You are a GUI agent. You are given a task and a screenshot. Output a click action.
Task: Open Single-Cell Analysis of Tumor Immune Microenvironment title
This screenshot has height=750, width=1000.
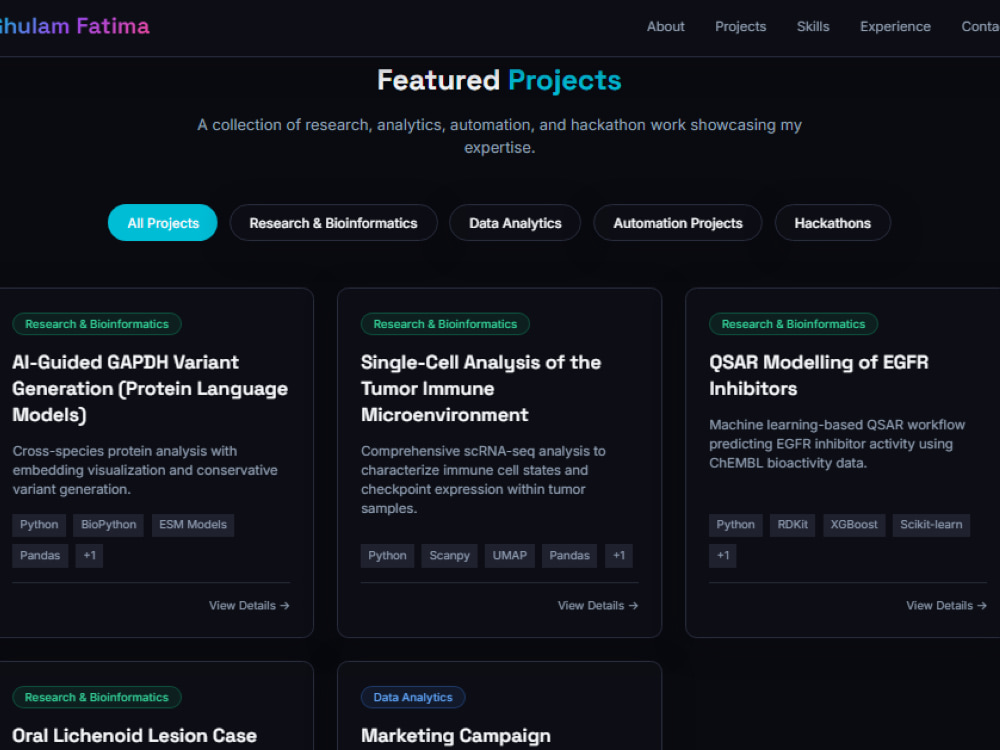pos(481,388)
